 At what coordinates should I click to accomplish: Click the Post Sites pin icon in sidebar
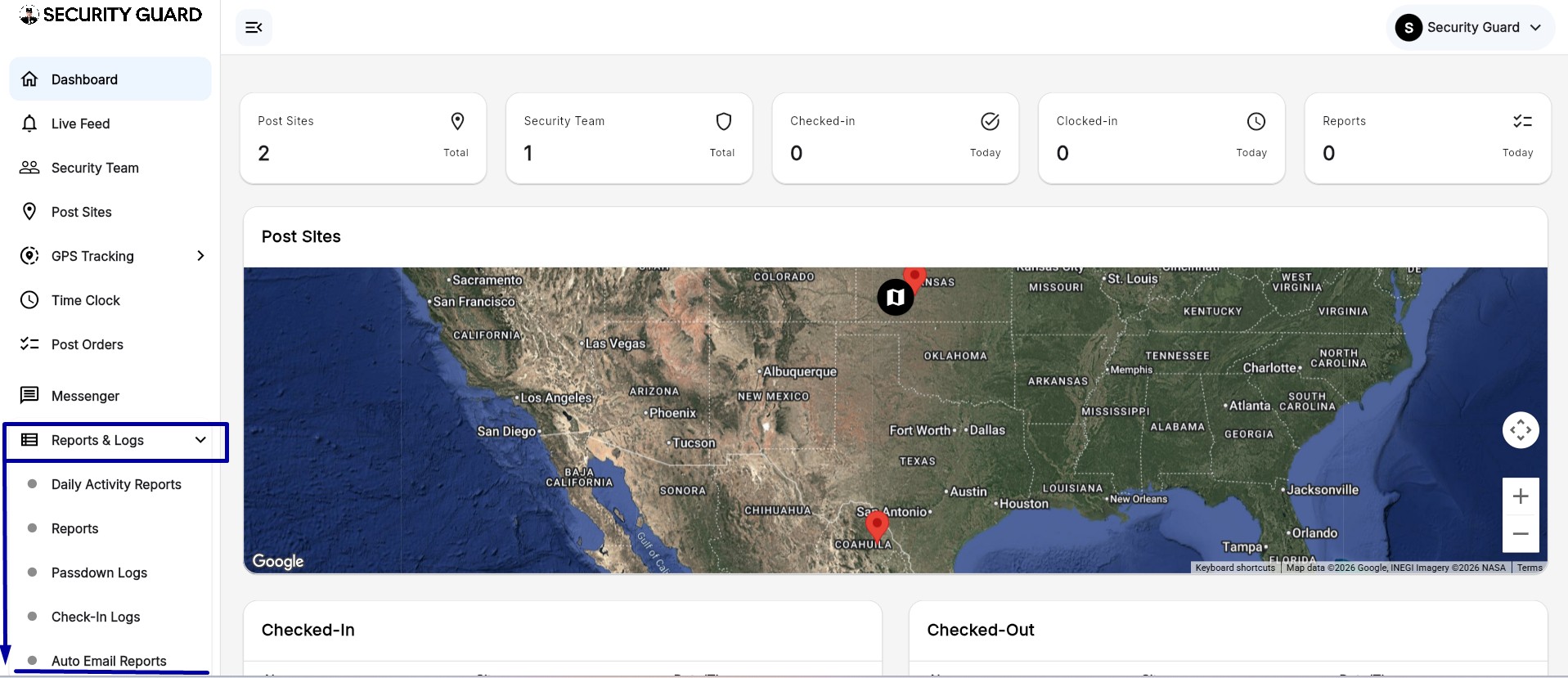(29, 212)
